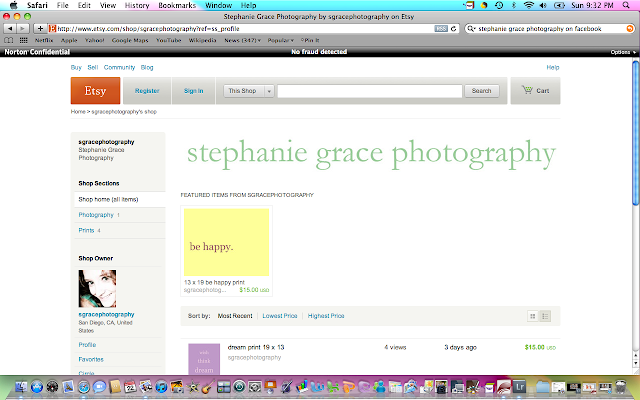
Task: Launch iChat from the dock
Action: (x=99, y=387)
